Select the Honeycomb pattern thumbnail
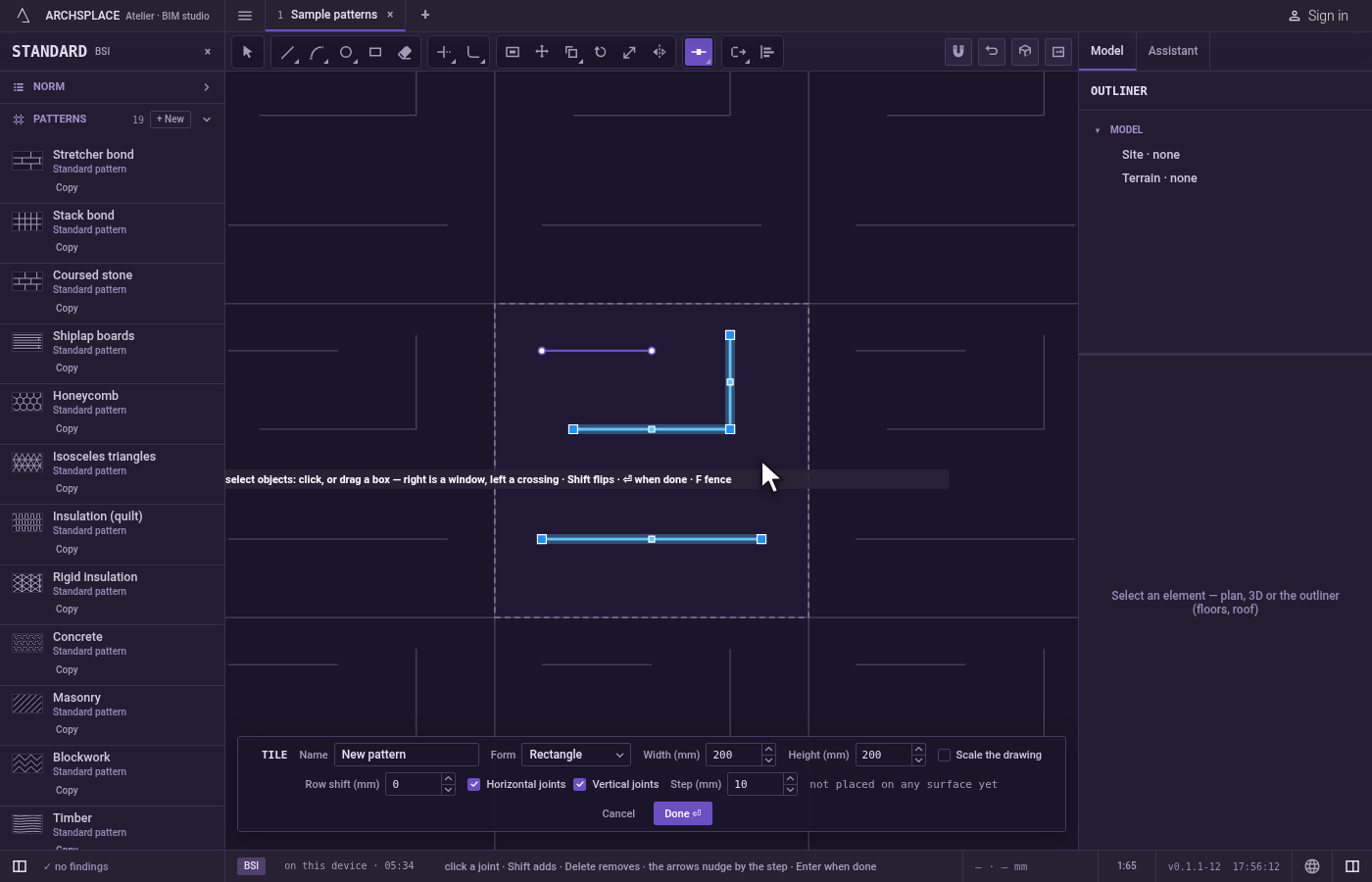 pyautogui.click(x=27, y=402)
